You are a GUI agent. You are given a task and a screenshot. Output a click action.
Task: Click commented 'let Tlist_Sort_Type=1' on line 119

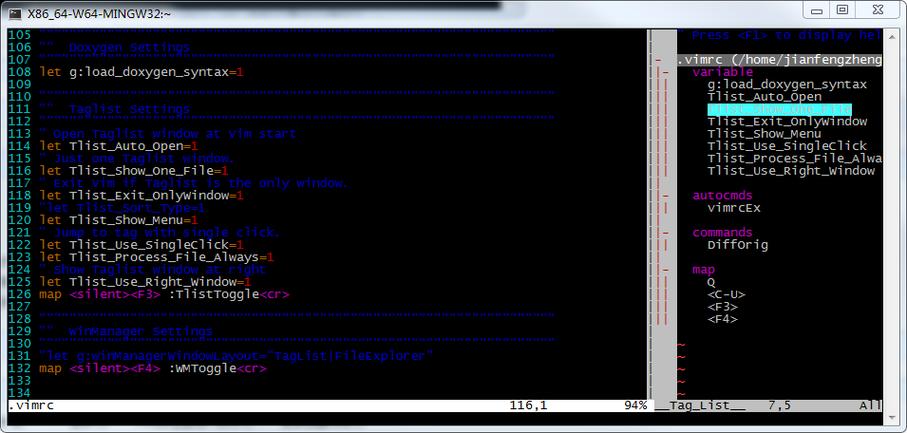[122, 208]
